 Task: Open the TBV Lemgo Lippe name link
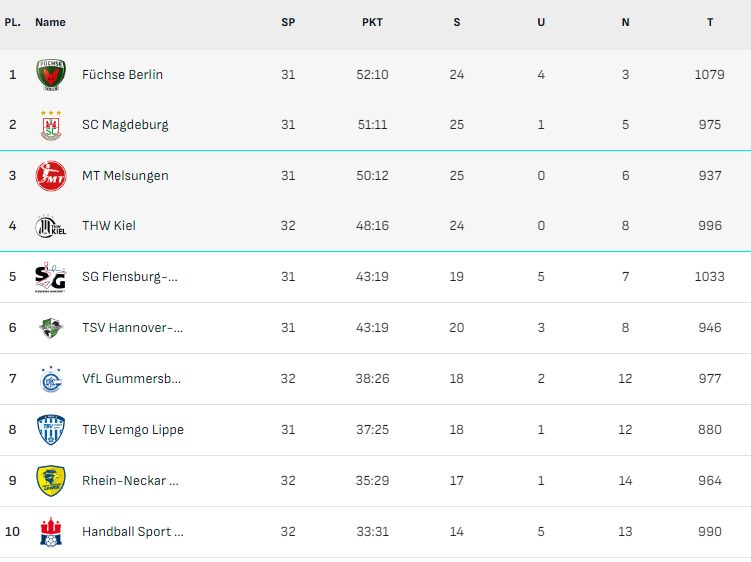tap(133, 430)
